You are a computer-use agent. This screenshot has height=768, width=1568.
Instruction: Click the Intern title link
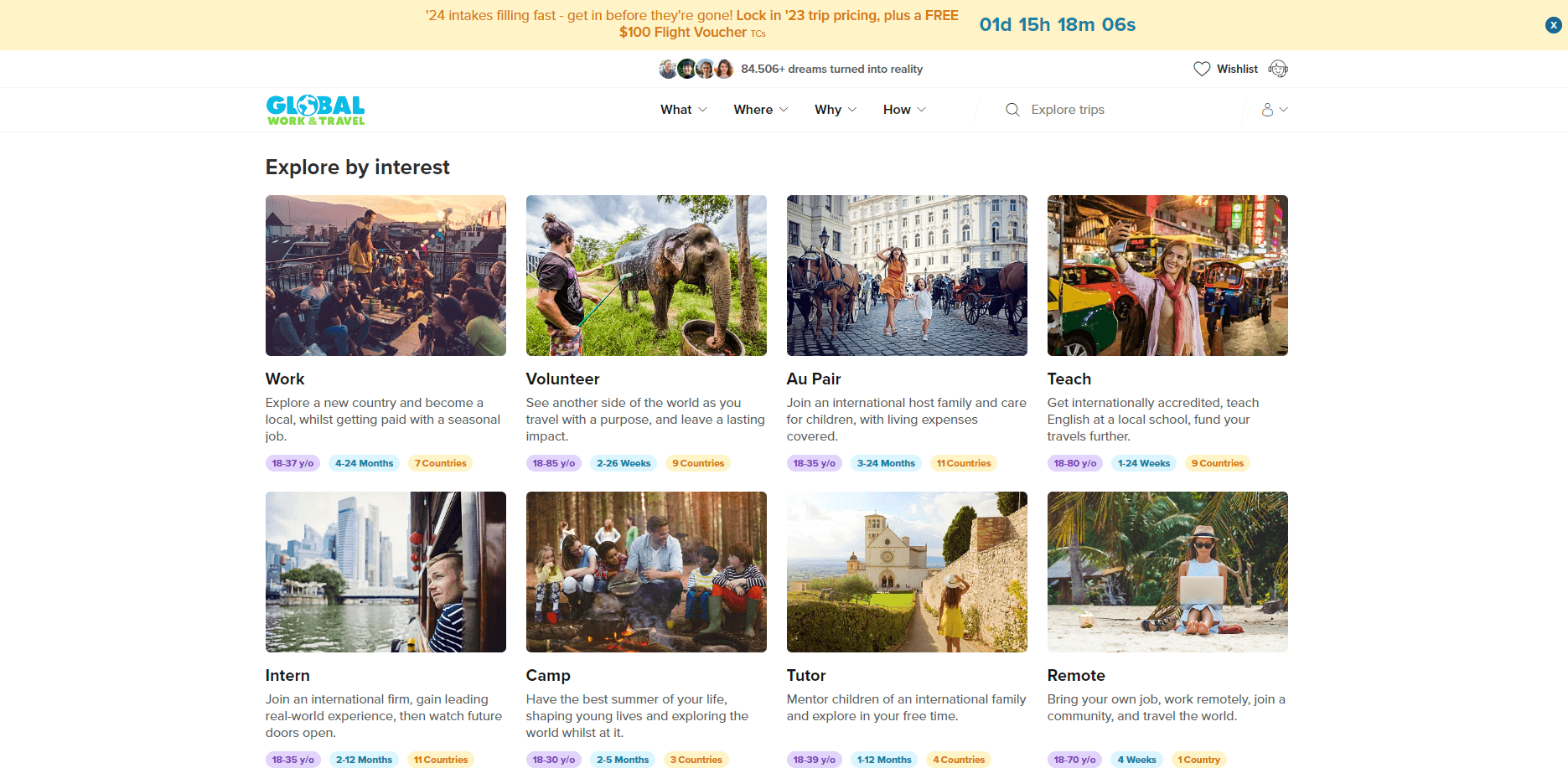point(287,675)
